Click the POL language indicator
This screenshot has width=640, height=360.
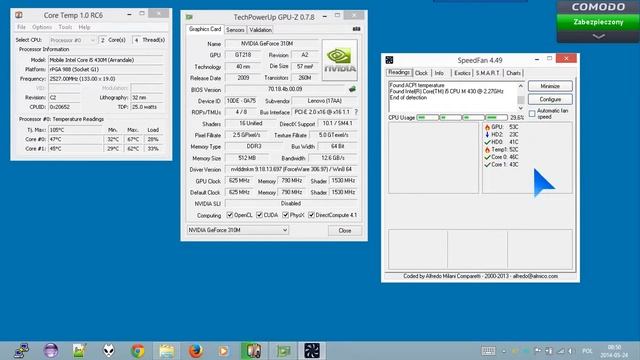click(587, 351)
